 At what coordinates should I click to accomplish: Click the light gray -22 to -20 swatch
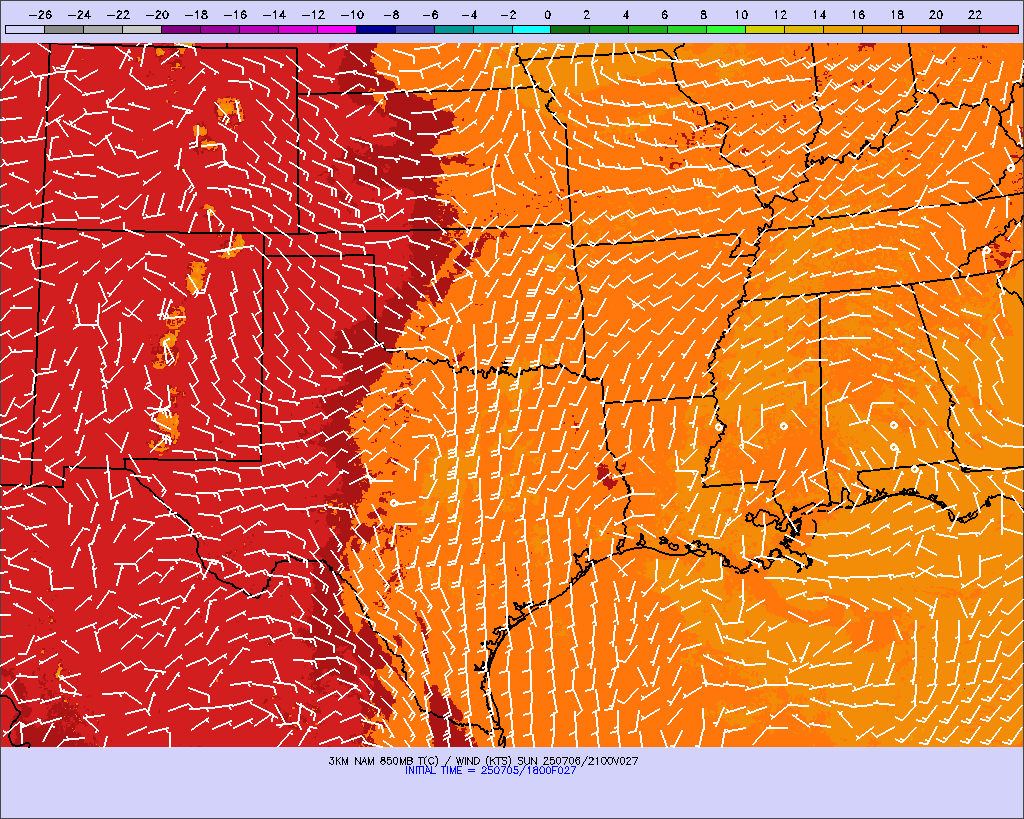point(142,29)
